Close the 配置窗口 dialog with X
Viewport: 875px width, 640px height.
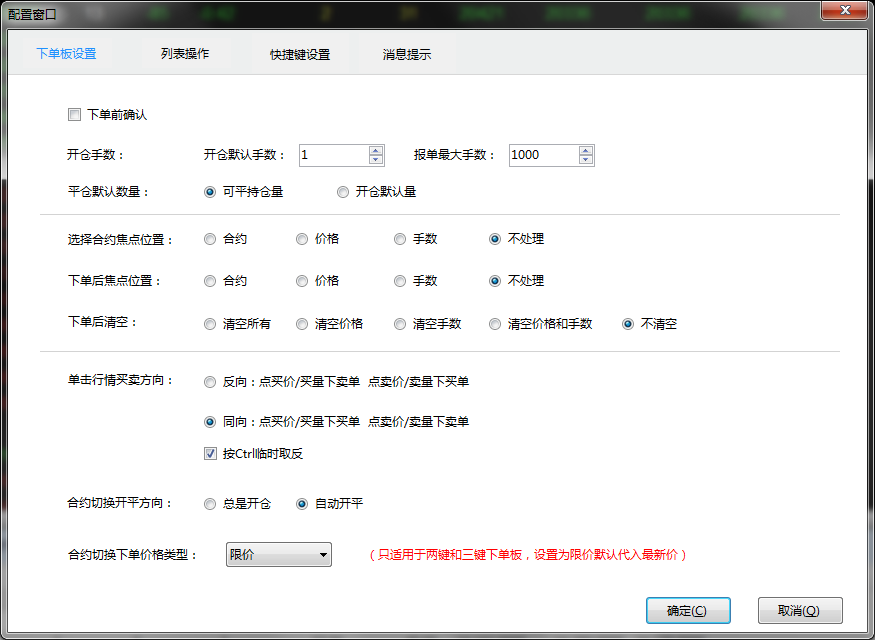click(844, 10)
